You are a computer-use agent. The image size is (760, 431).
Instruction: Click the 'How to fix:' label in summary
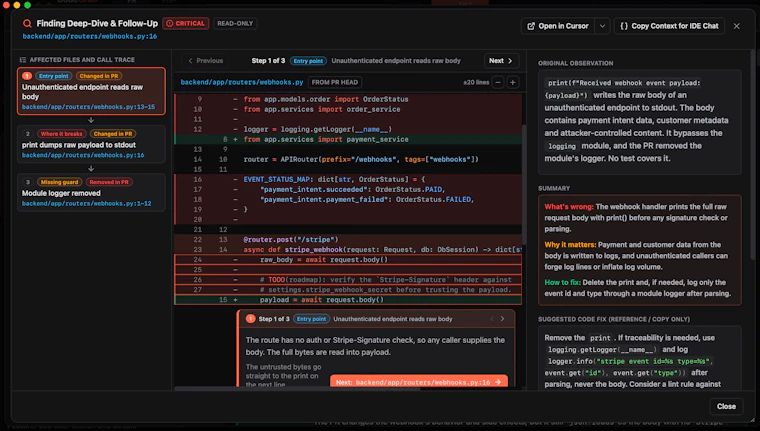pyautogui.click(x=562, y=282)
